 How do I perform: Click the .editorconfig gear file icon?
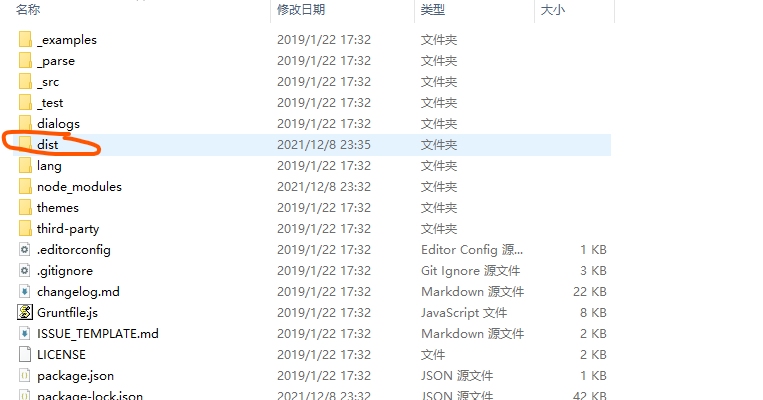coord(25,250)
